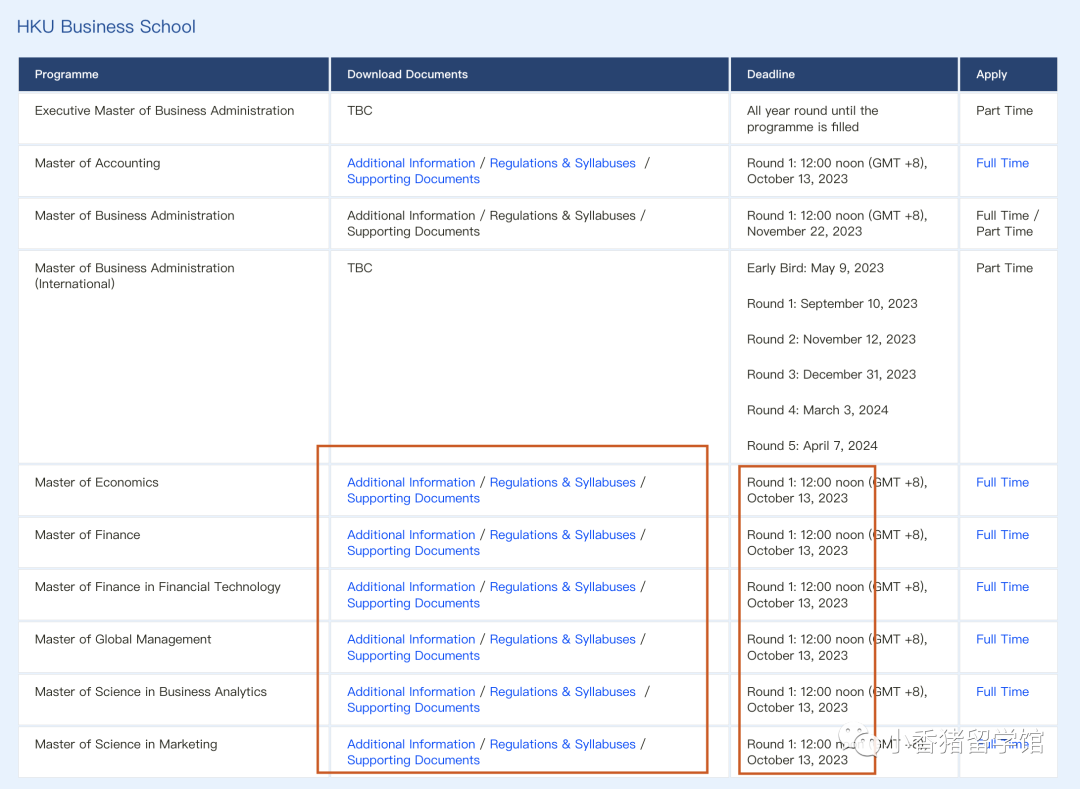This screenshot has width=1080, height=789.
Task: Click the 'Round 2: November 12, 2023' deadline
Action: click(831, 339)
